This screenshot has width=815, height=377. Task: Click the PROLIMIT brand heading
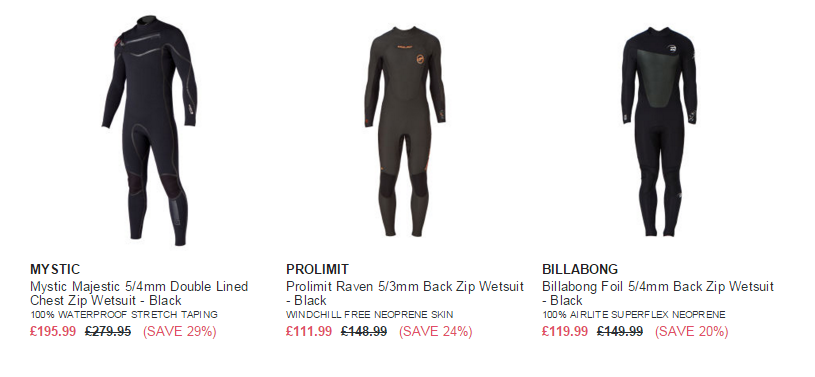(318, 269)
